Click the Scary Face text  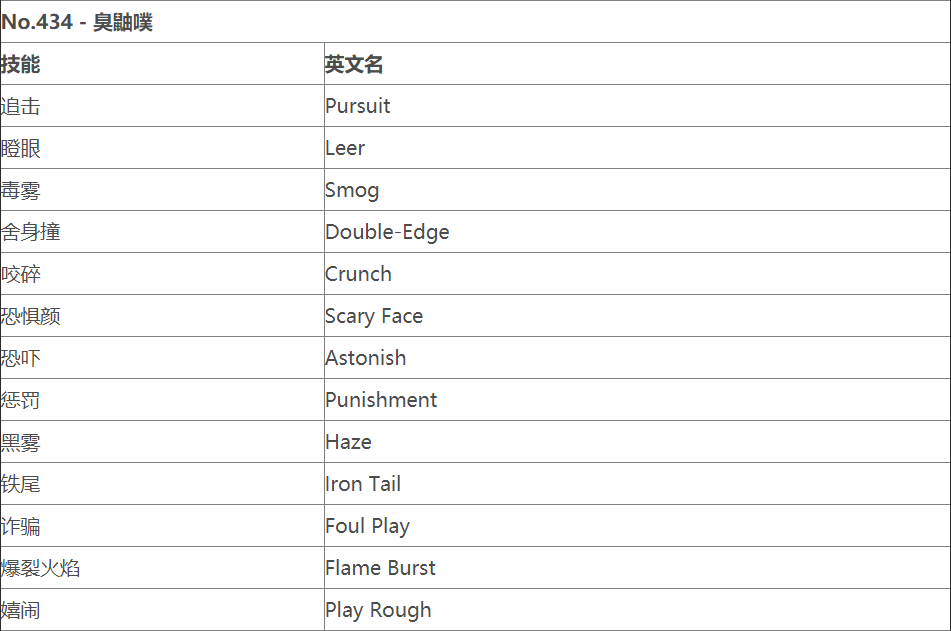tap(374, 316)
